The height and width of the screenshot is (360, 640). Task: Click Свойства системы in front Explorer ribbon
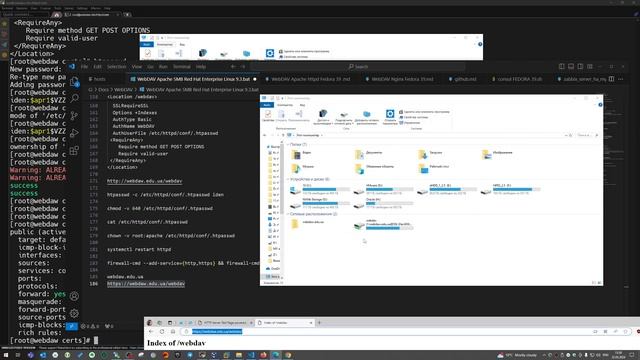413,117
